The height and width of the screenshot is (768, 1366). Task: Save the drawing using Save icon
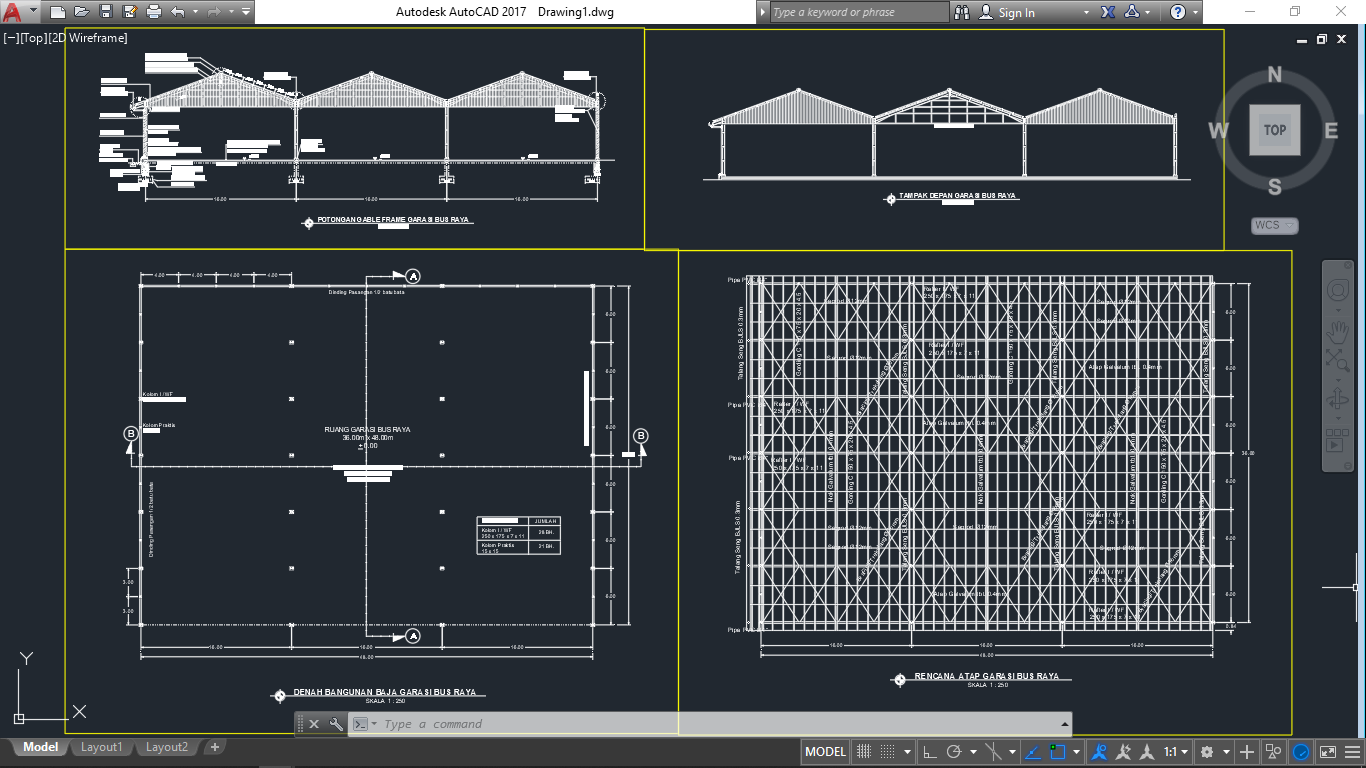coord(105,11)
